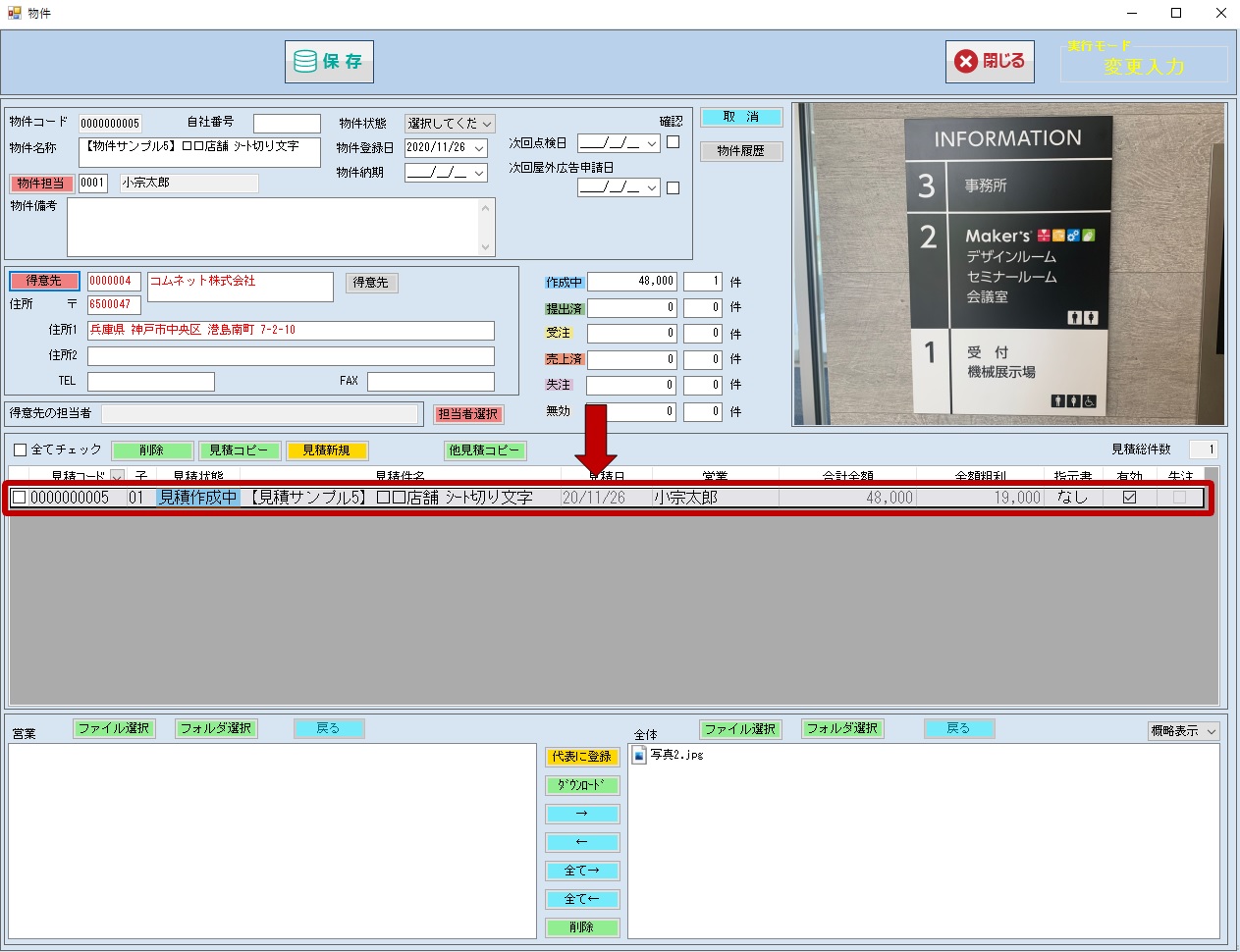The height and width of the screenshot is (952, 1240).
Task: Click the 物件備考 scrollbar down arrow
Action: (x=485, y=247)
